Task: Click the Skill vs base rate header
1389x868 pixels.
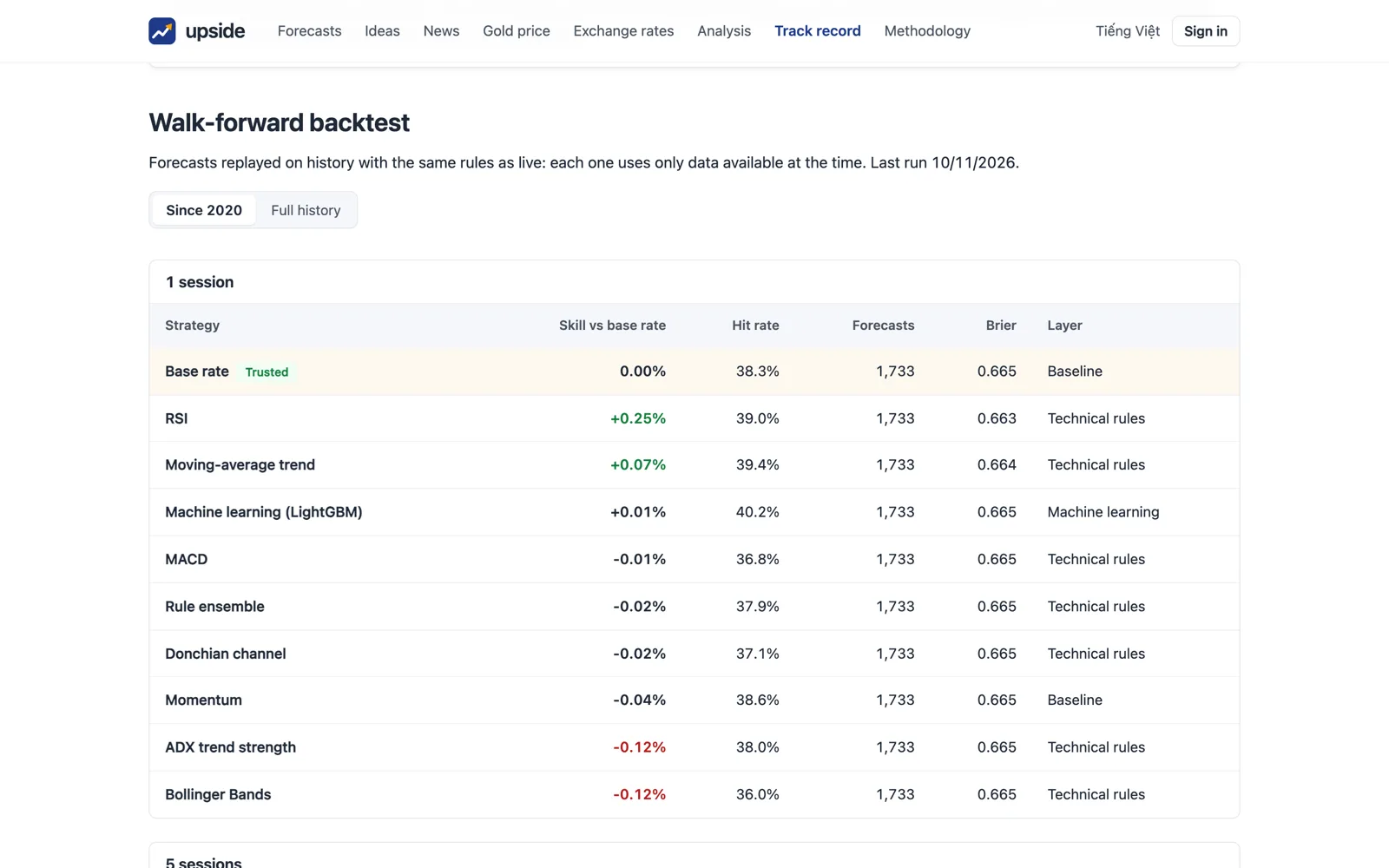Action: point(612,325)
